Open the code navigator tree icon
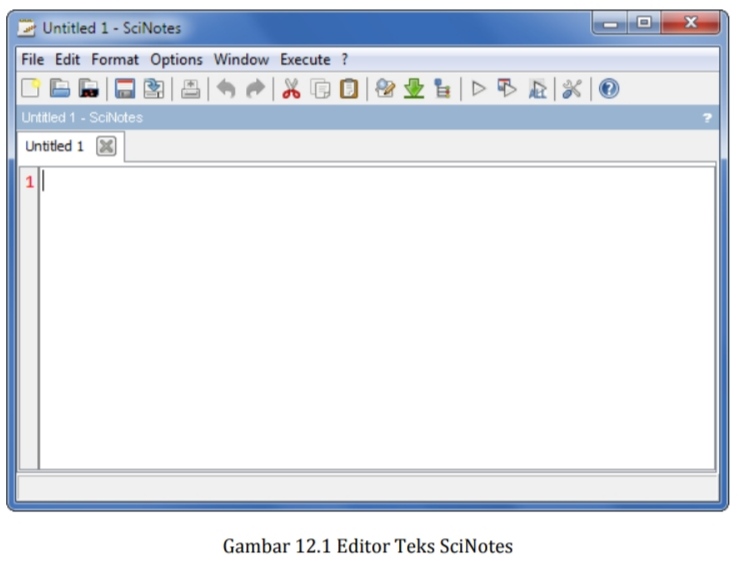The image size is (741, 567). pos(442,88)
